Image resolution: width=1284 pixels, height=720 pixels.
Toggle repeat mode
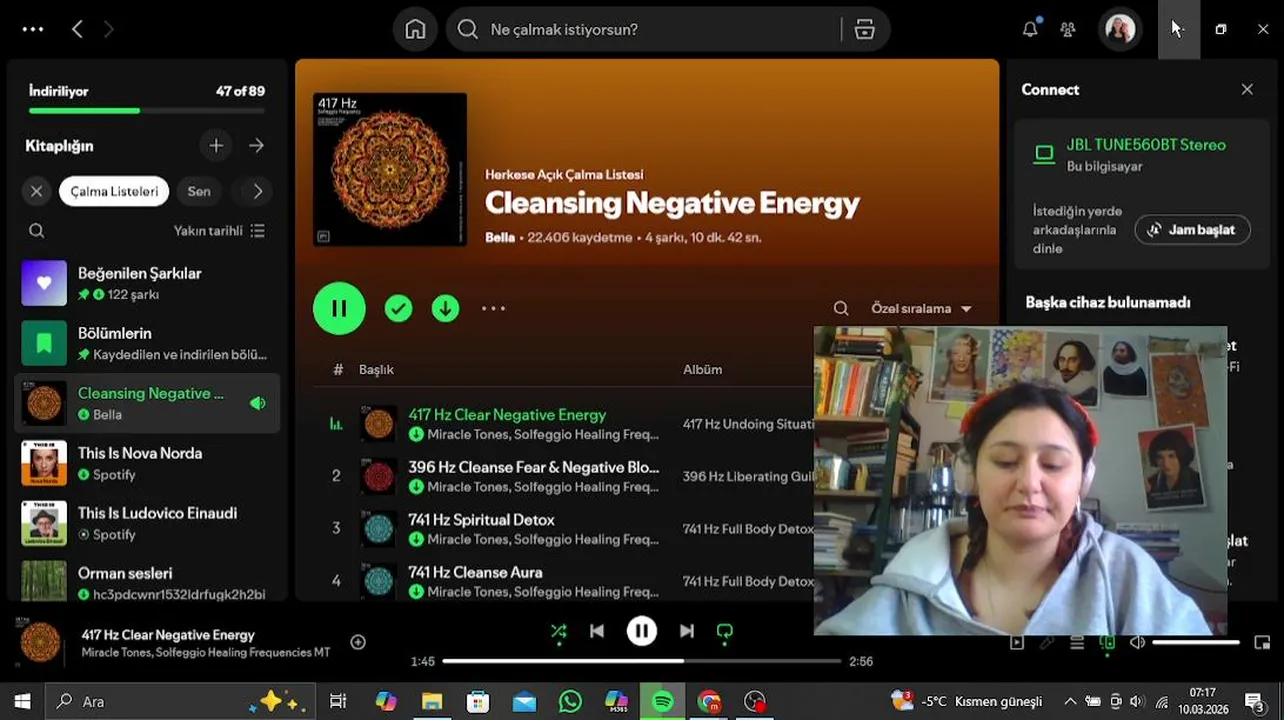tap(725, 631)
